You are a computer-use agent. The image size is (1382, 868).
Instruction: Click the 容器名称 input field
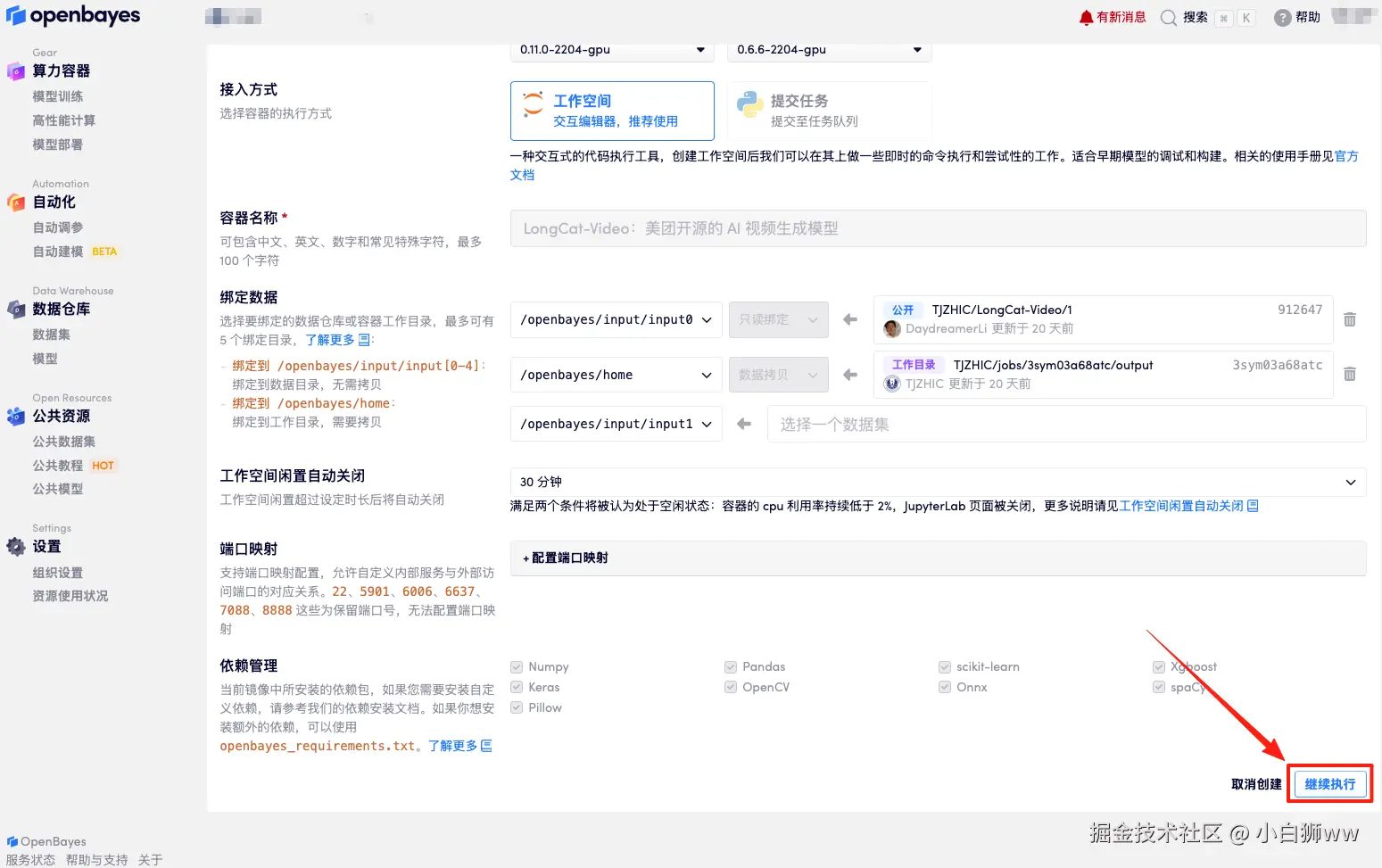tap(939, 228)
